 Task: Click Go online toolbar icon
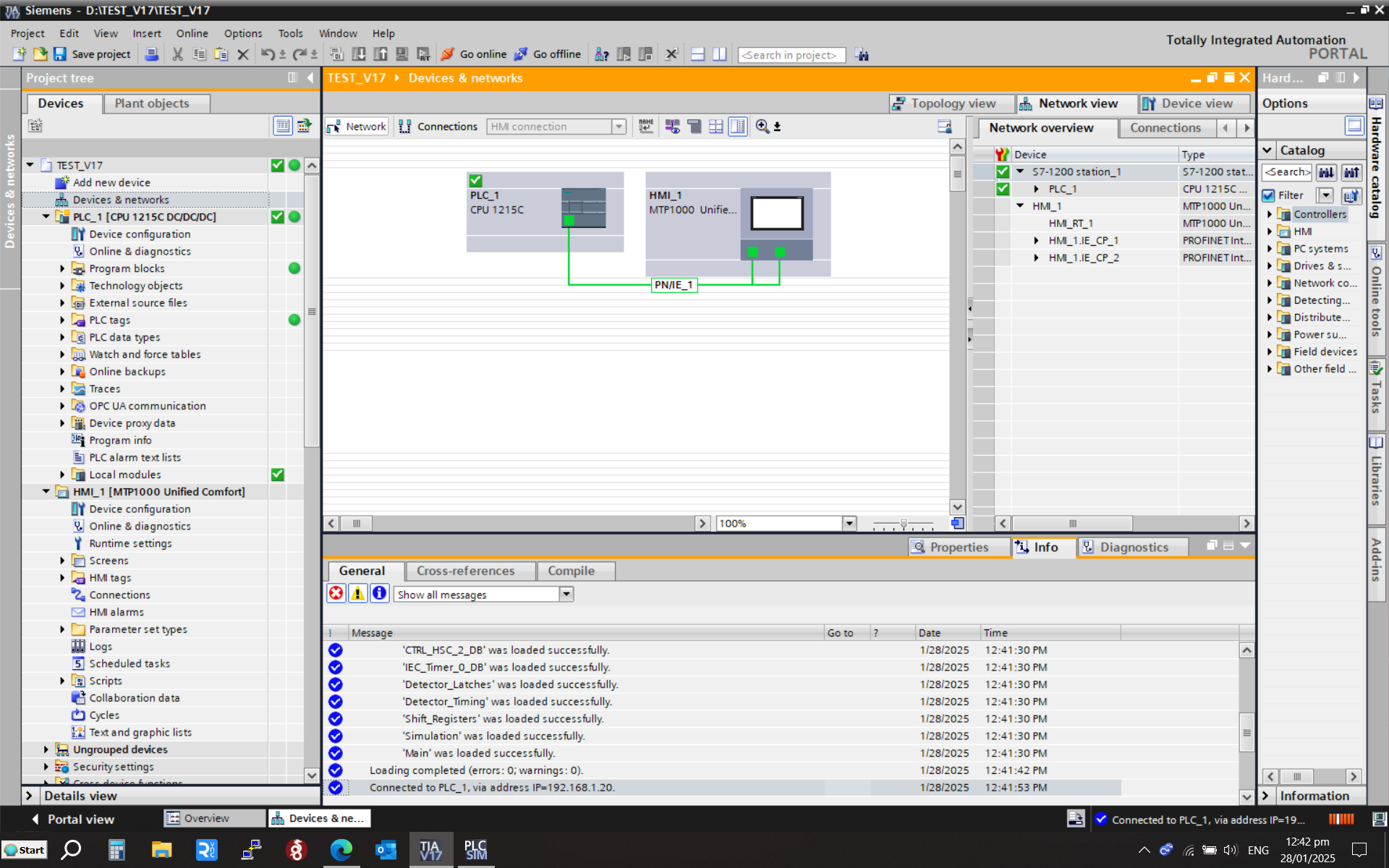tap(449, 54)
